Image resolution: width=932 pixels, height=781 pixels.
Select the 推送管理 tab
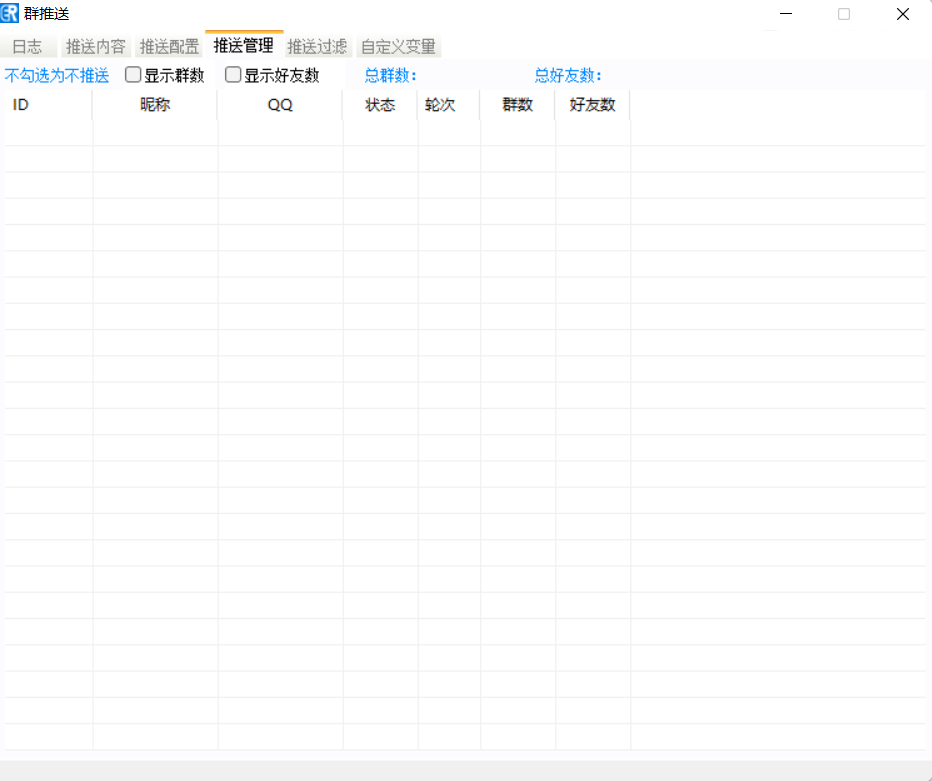click(243, 46)
